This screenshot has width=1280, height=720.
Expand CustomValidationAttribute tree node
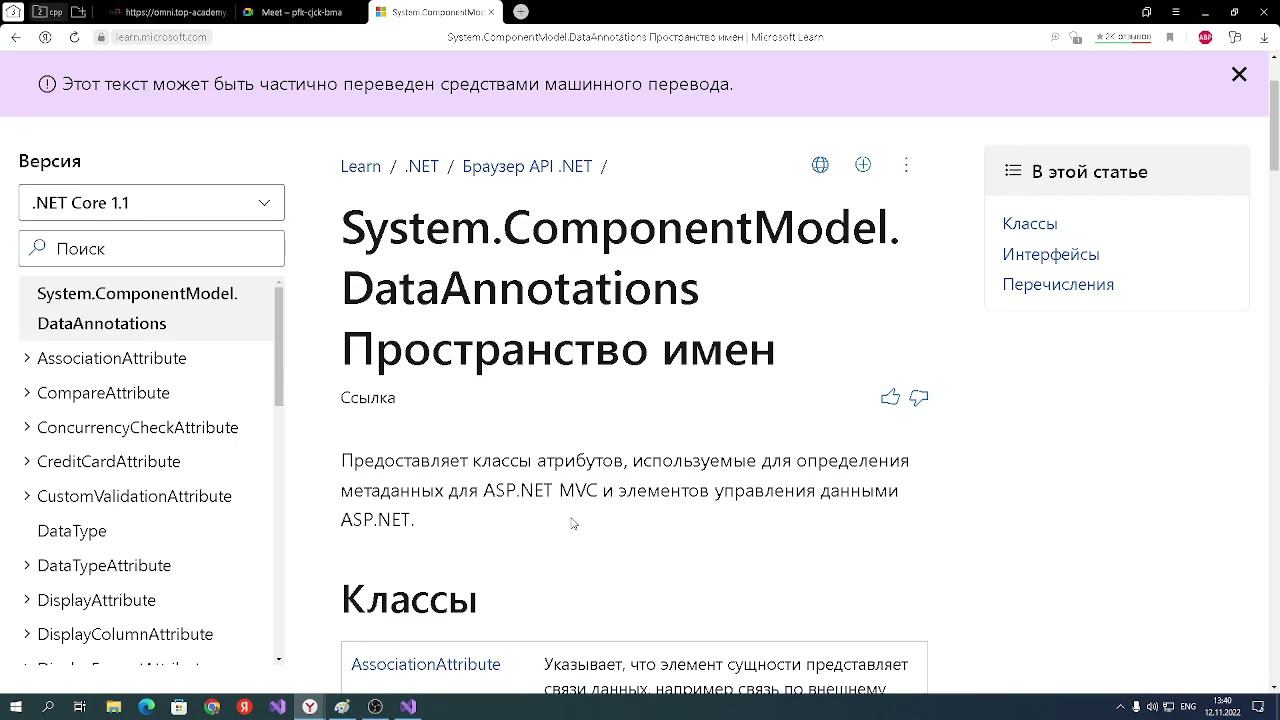tap(27, 496)
